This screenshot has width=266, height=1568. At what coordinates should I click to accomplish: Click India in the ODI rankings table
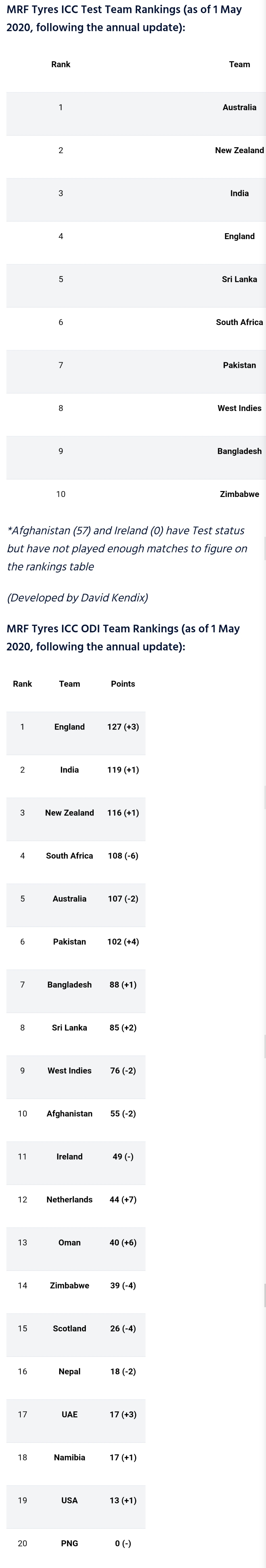click(x=69, y=769)
